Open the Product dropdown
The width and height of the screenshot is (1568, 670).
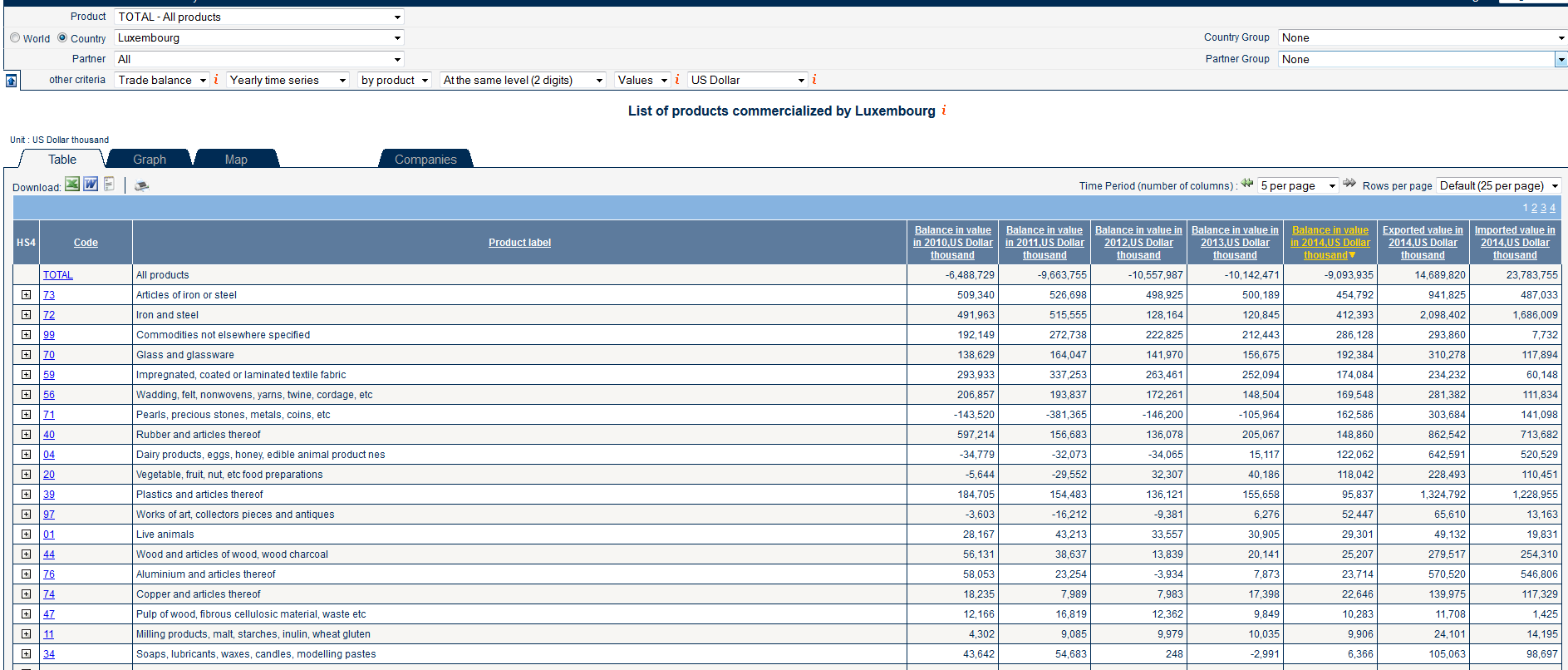click(259, 17)
